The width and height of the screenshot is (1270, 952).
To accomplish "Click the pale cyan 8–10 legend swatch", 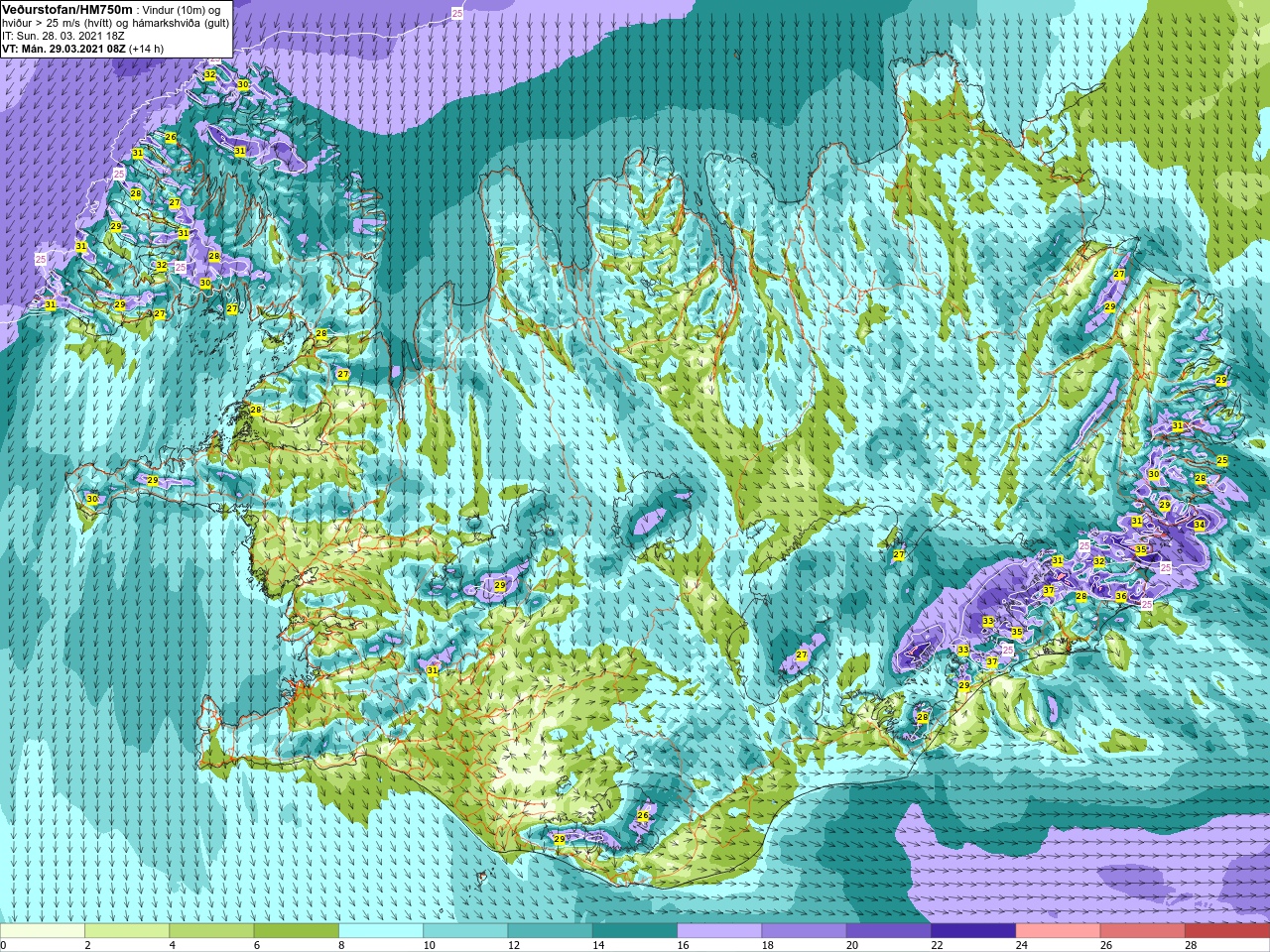I will coord(381,930).
